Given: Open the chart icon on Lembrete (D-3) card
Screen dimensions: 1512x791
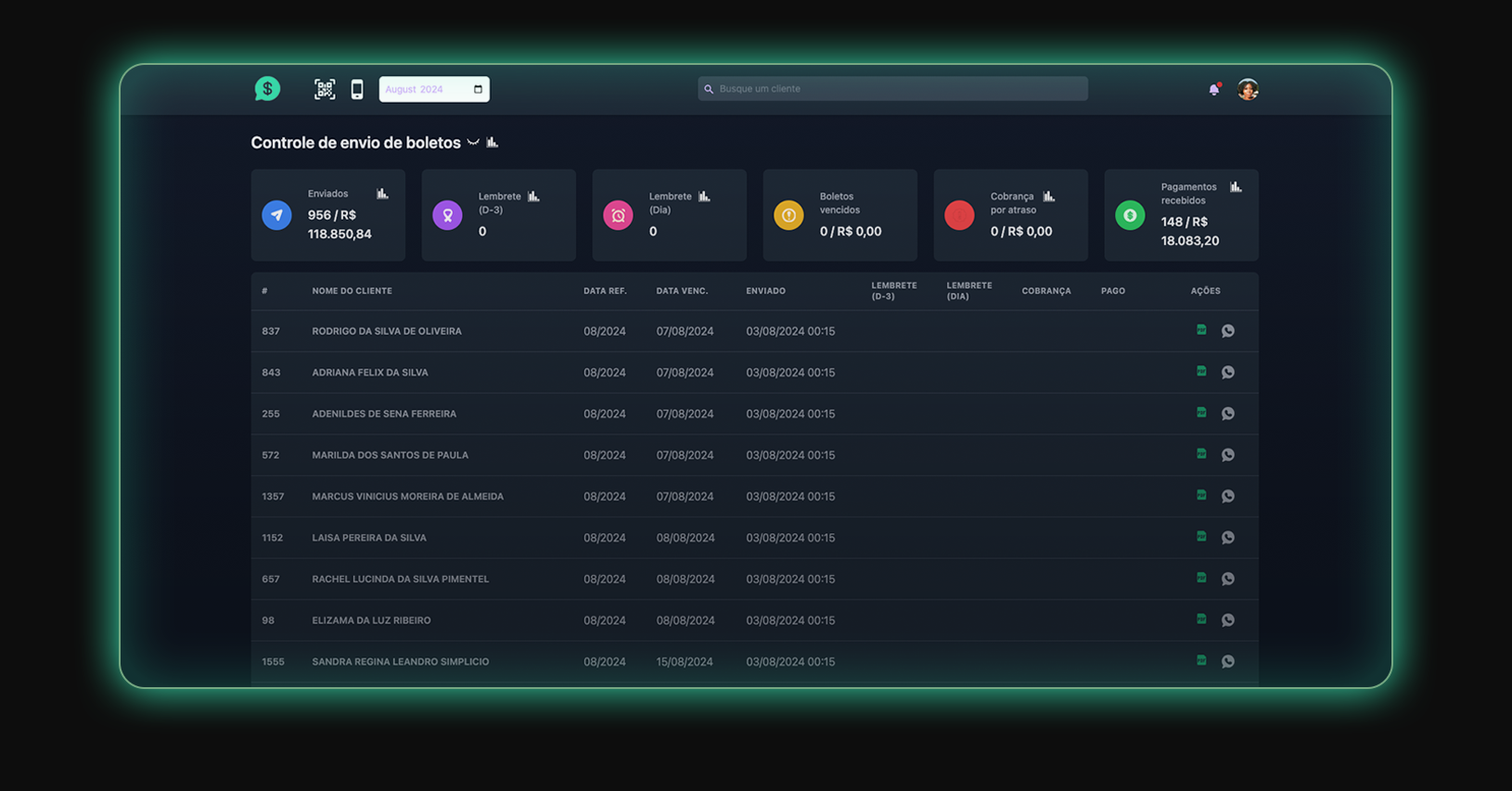Looking at the screenshot, I should (533, 196).
